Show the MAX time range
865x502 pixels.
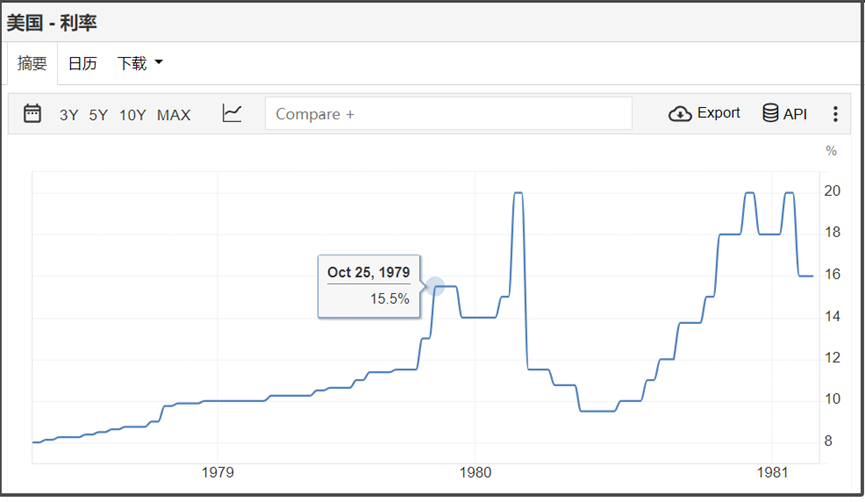[x=173, y=115]
